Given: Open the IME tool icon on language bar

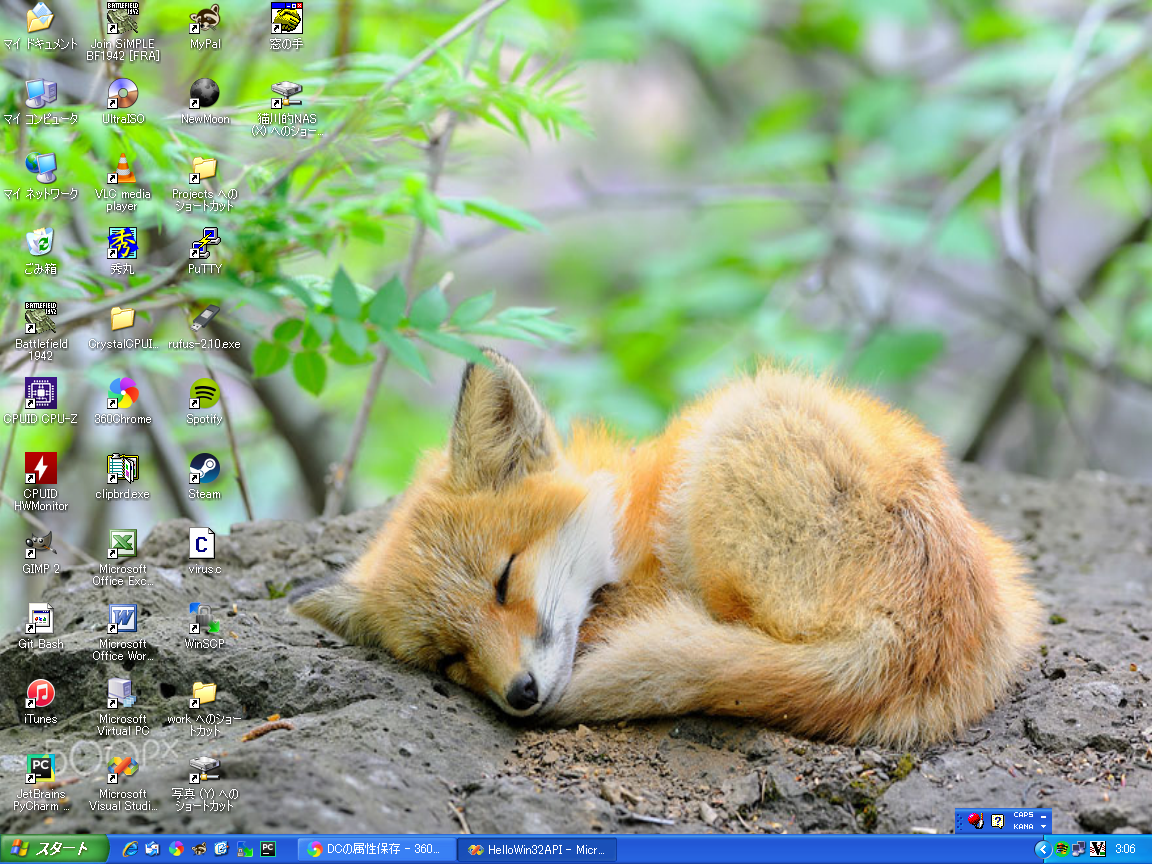Looking at the screenshot, I should coord(976,821).
